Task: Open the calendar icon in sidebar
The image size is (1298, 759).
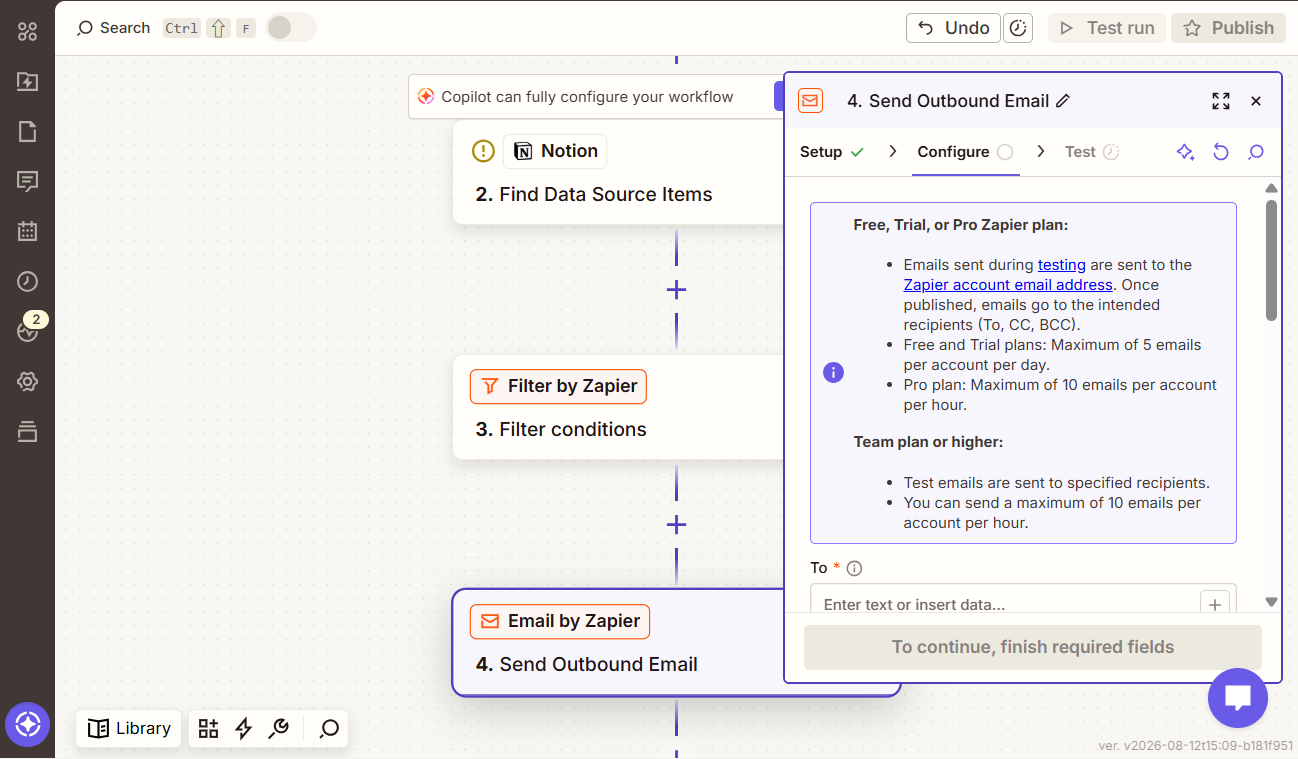Action: (x=27, y=231)
